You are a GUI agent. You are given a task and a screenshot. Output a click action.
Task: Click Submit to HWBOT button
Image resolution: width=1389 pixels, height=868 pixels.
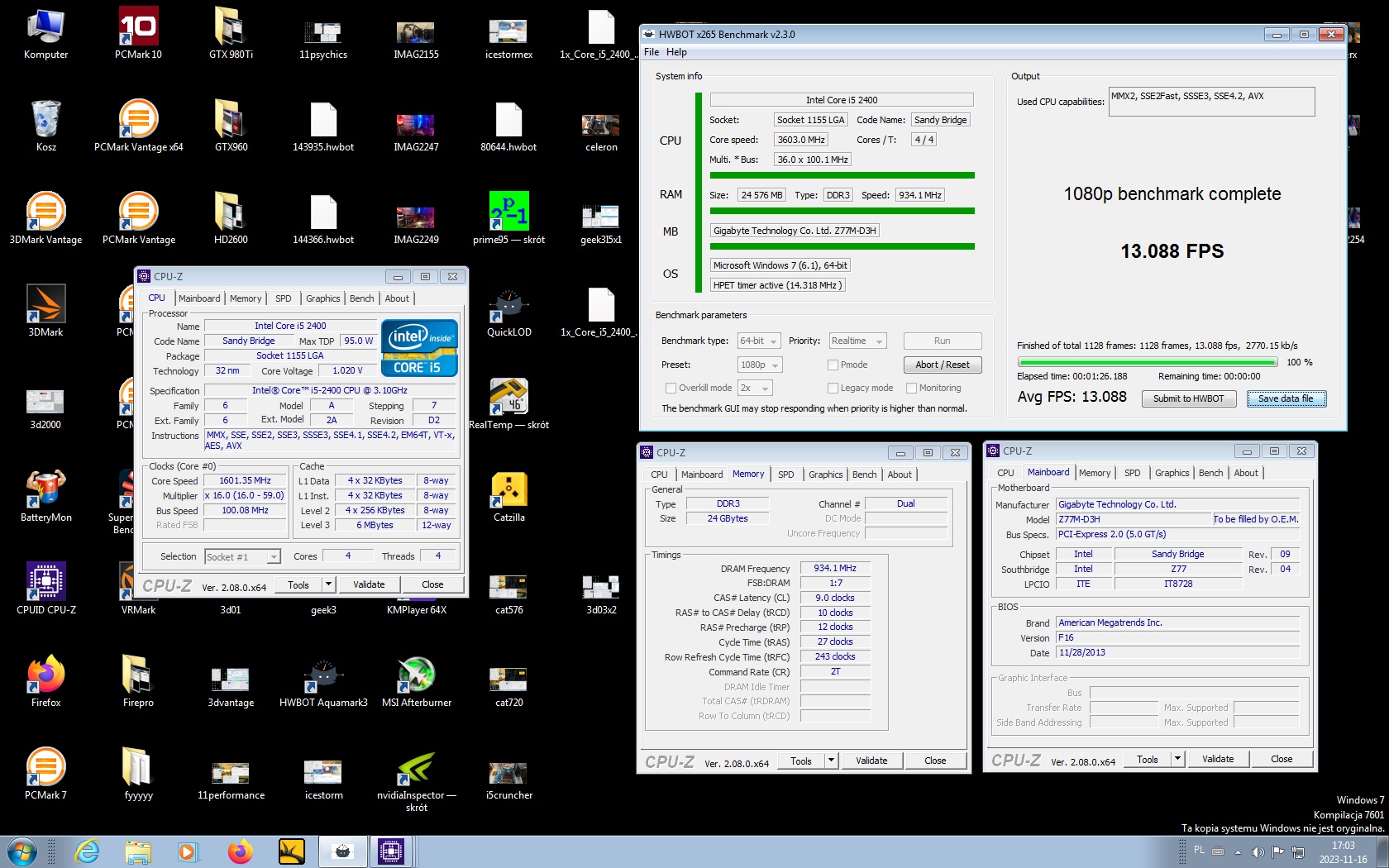tap(1189, 398)
